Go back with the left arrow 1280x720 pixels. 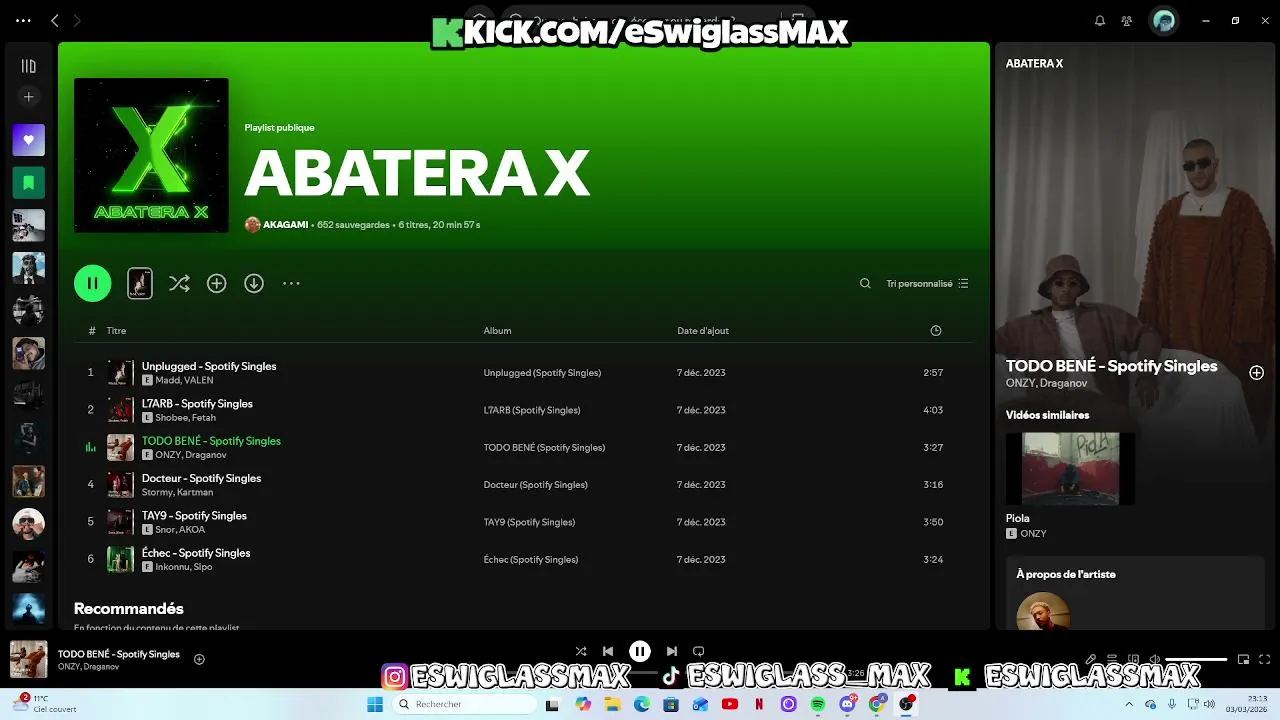55,20
